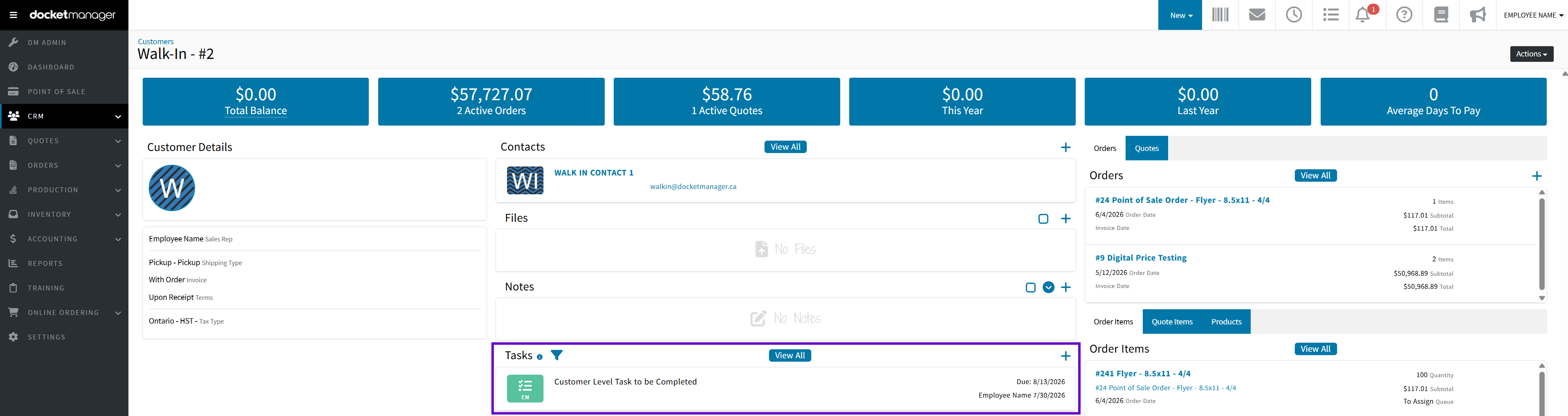
Task: Open Training in sidebar
Action: click(x=64, y=288)
